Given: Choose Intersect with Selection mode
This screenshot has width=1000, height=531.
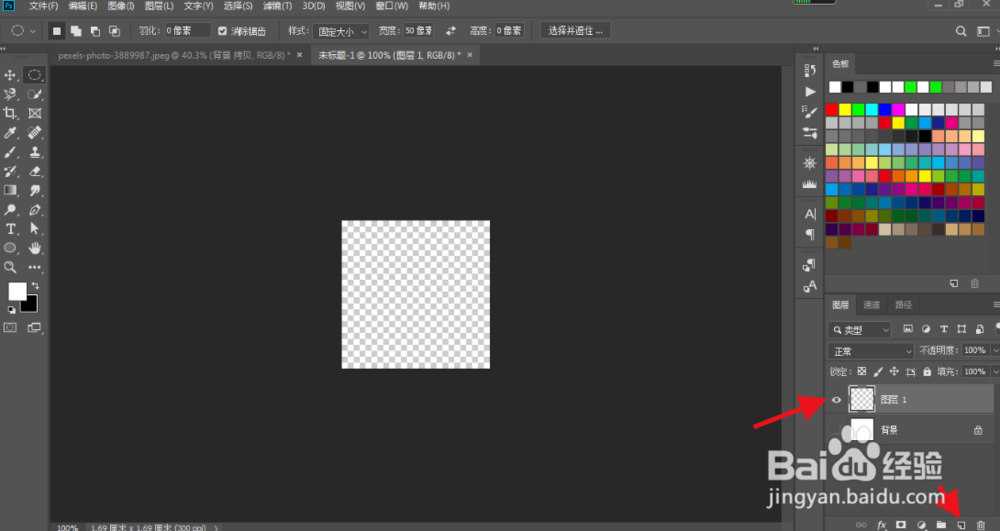Looking at the screenshot, I should tap(114, 31).
